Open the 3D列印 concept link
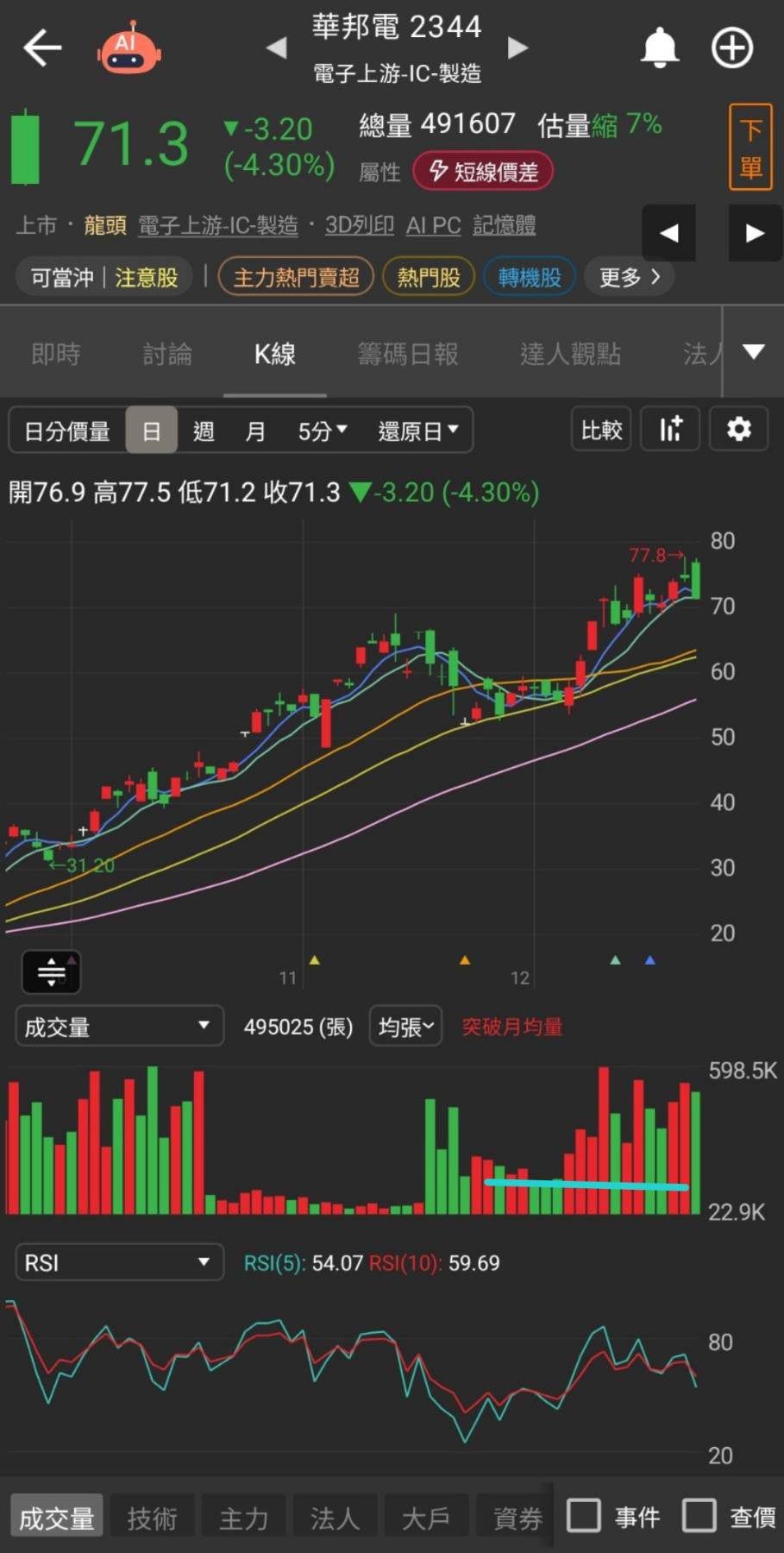This screenshot has height=1553, width=784. pos(359,225)
